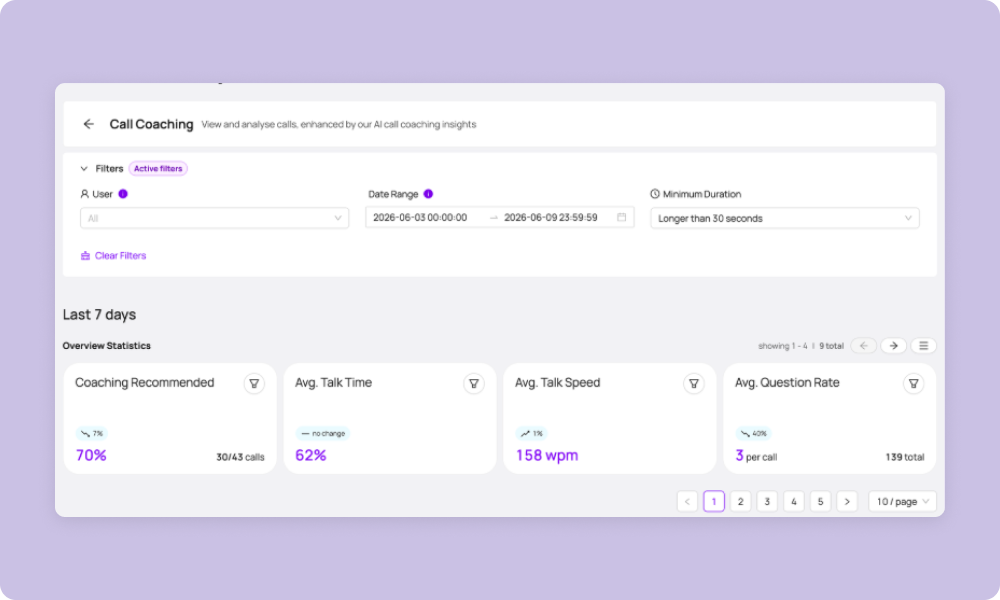
Task: Open the date range calendar icon
Action: tap(621, 217)
